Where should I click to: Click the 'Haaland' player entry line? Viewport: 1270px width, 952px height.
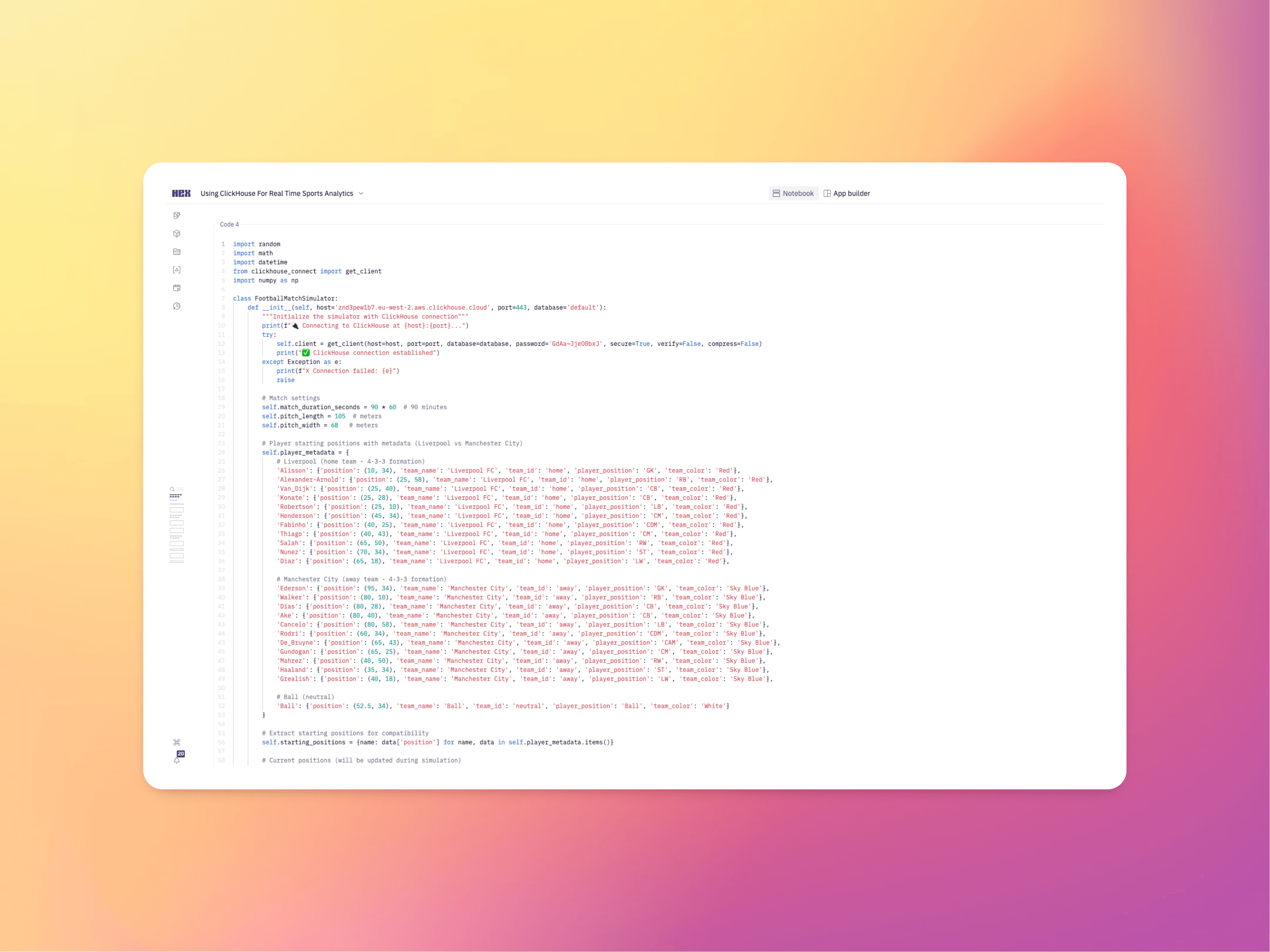(x=523, y=670)
